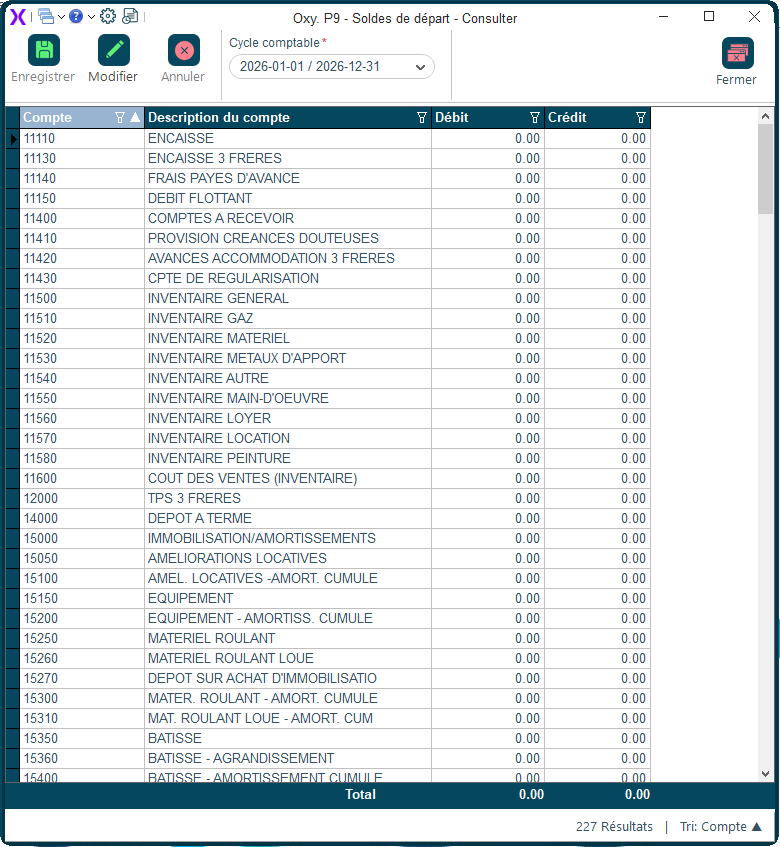Screen dimensions: 780x847
Task: Open the settings gear icon
Action: (108, 17)
